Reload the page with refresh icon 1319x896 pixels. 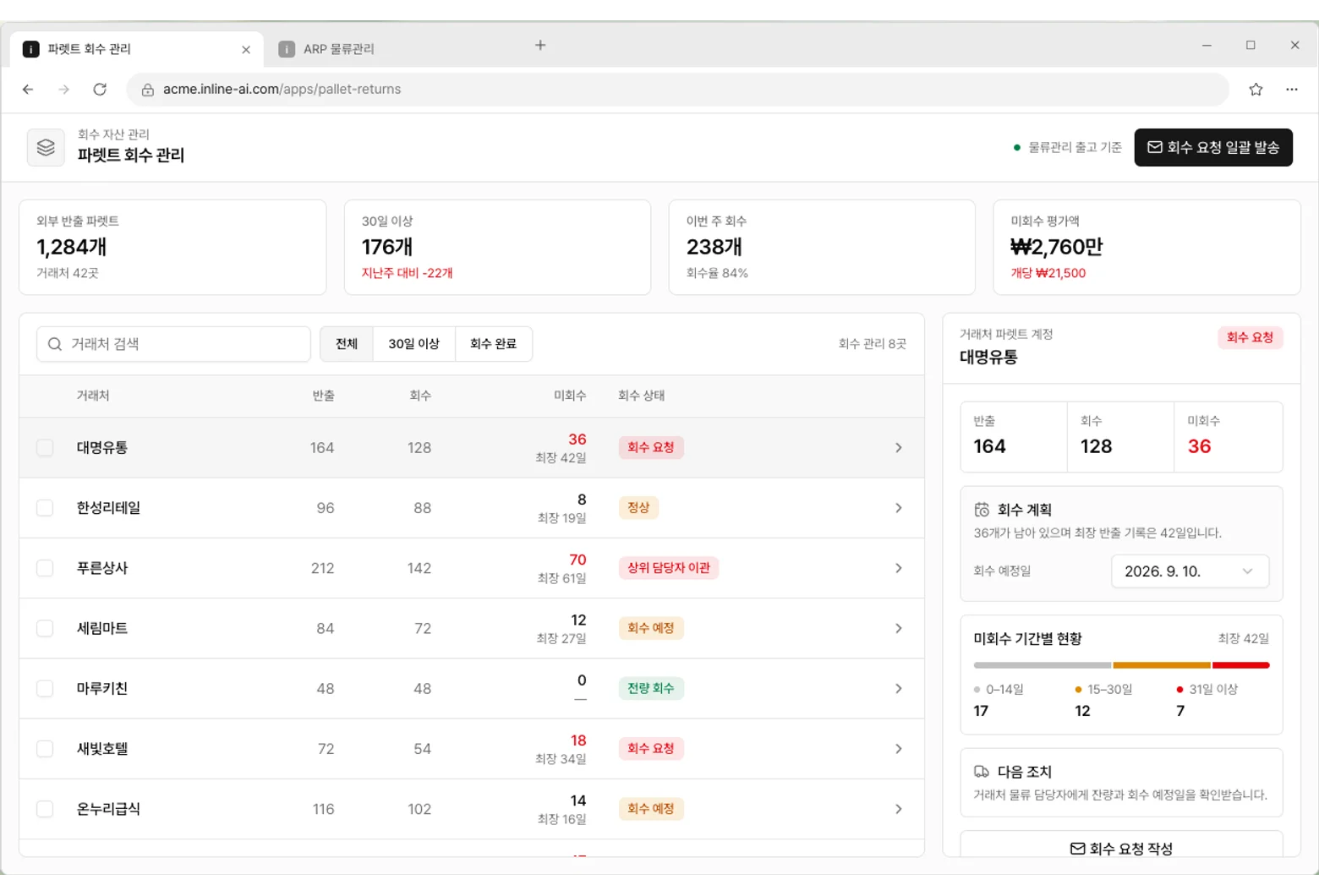point(100,89)
